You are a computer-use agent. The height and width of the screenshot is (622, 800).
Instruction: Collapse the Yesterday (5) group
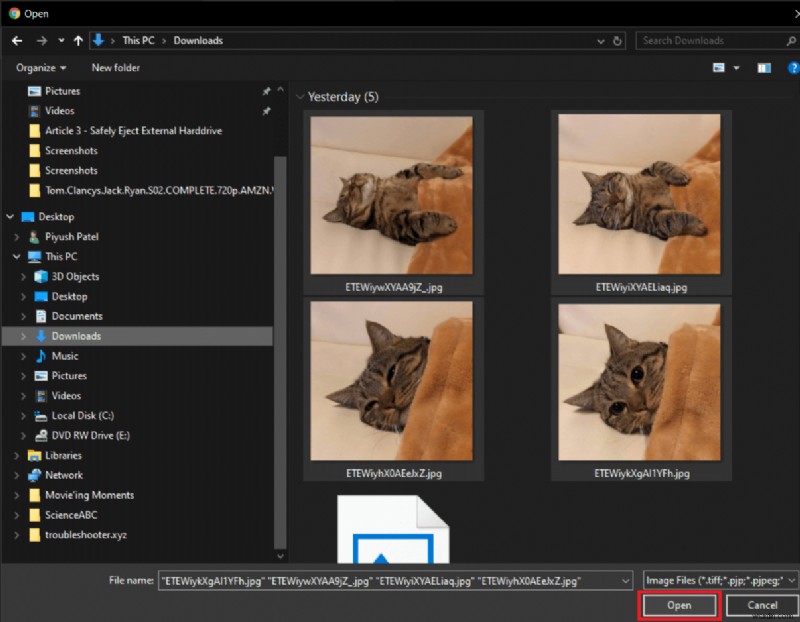301,97
